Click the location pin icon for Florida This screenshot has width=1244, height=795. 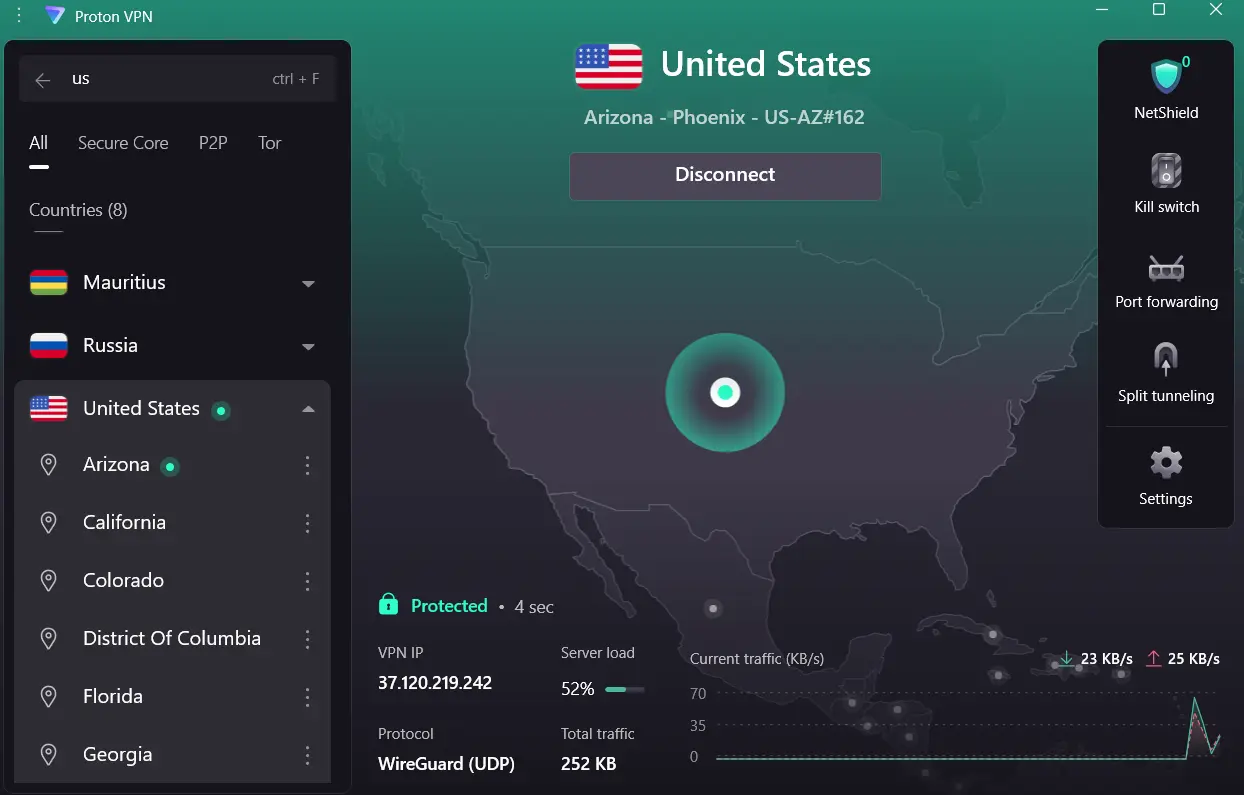(48, 697)
